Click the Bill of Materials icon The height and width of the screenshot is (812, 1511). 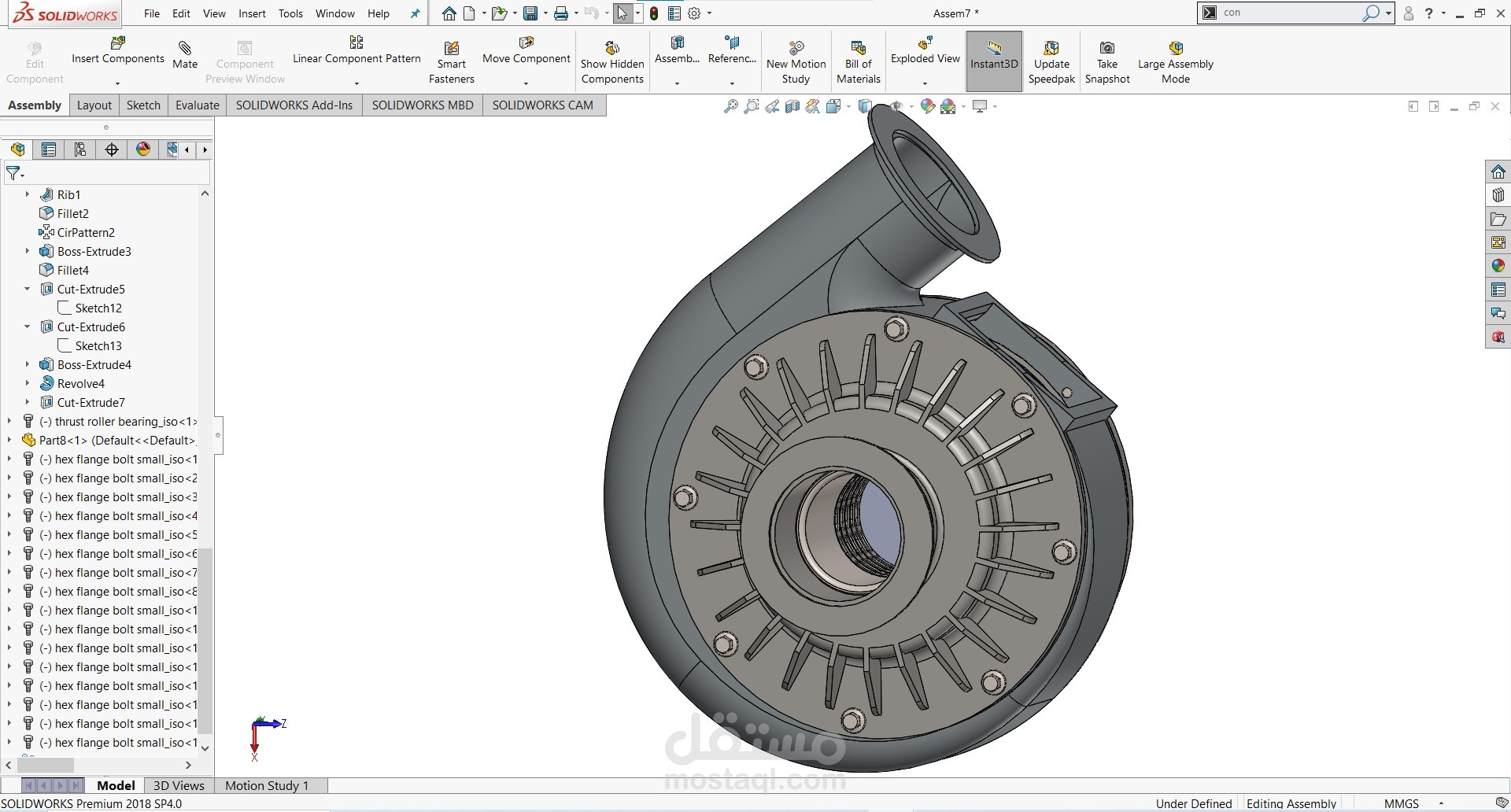click(858, 48)
